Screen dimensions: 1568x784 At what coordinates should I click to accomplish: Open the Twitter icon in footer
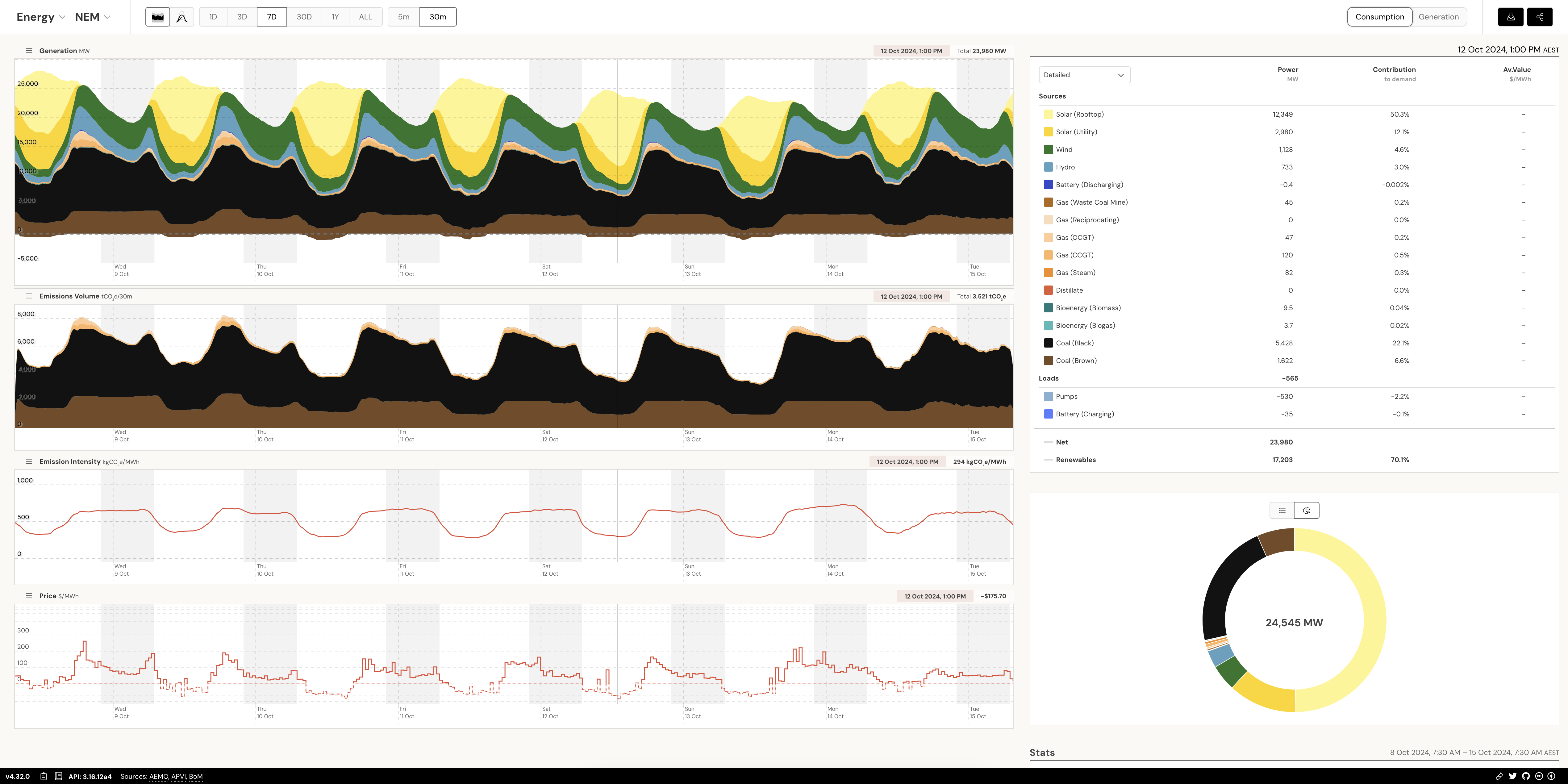1513,776
